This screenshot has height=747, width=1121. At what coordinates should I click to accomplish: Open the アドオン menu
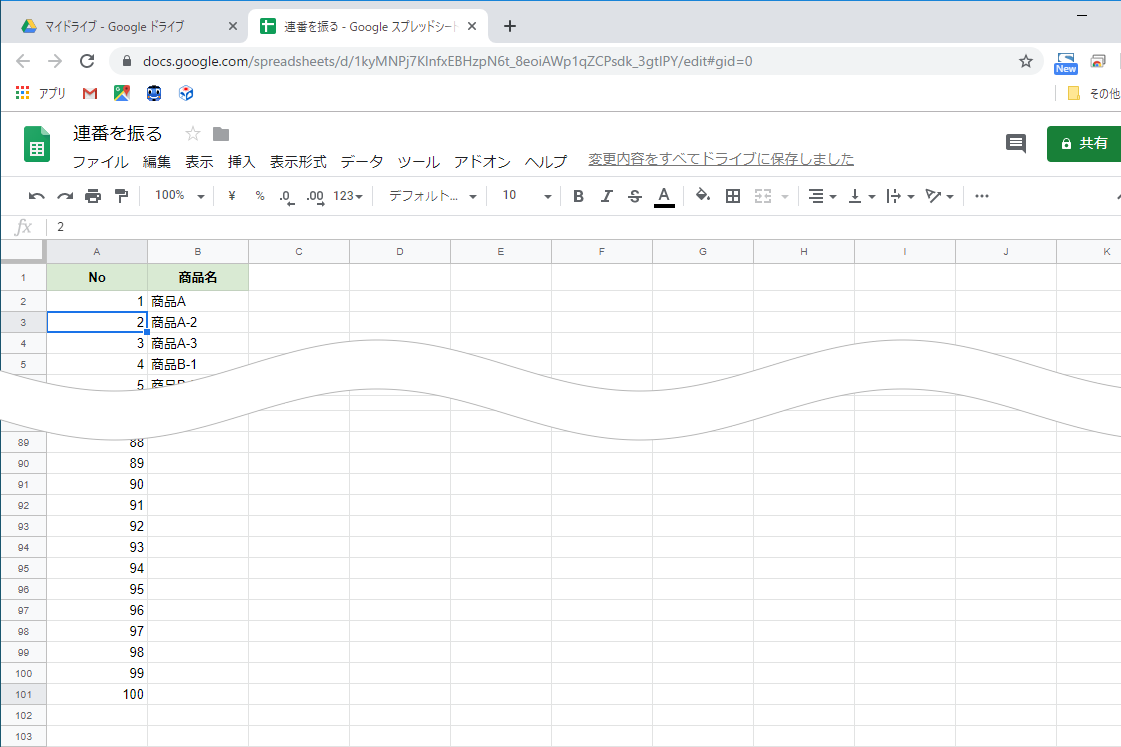[x=482, y=162]
